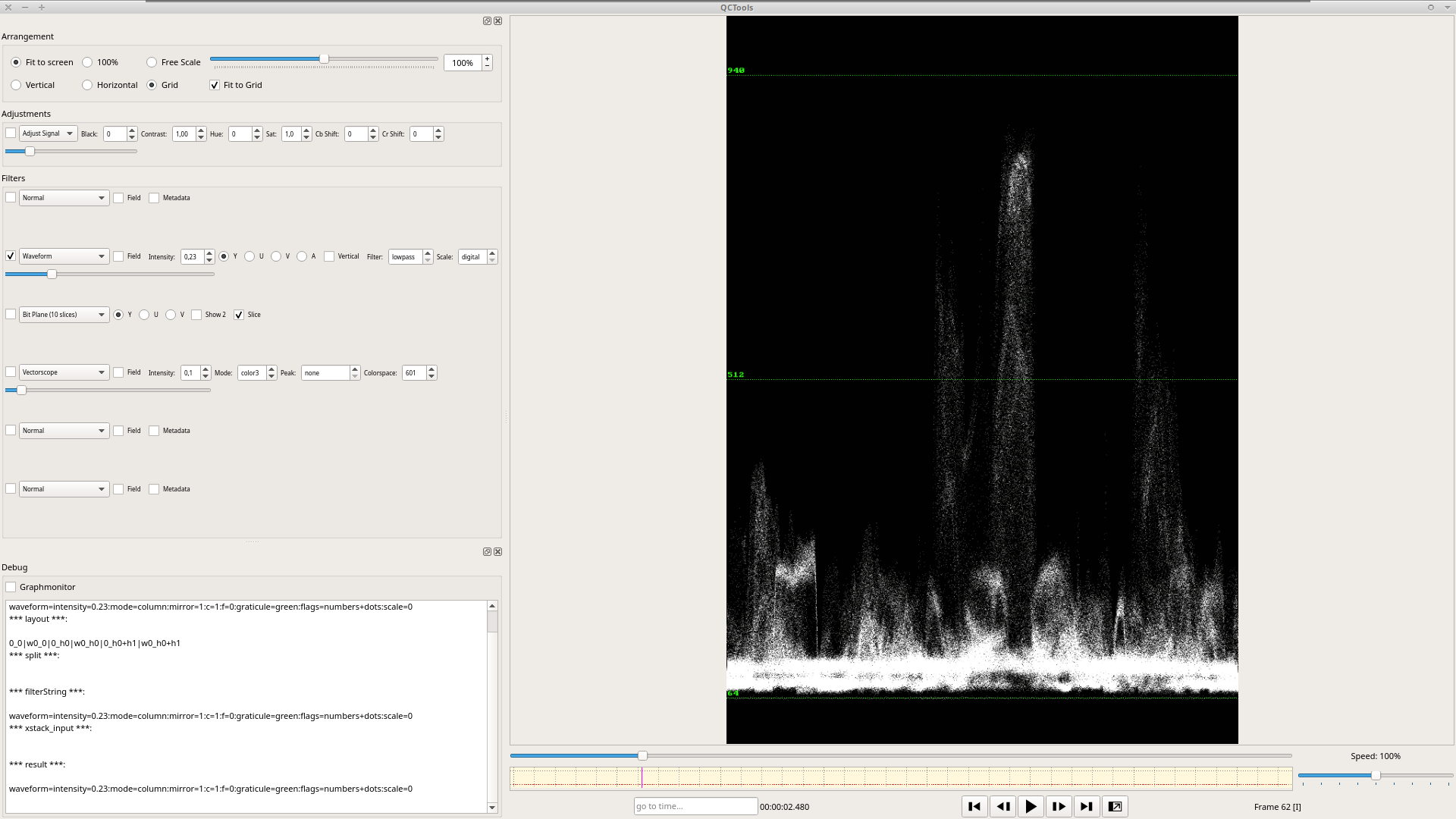Click the playback speed slider handle
This screenshot has height=819, width=1456.
coord(1376,776)
